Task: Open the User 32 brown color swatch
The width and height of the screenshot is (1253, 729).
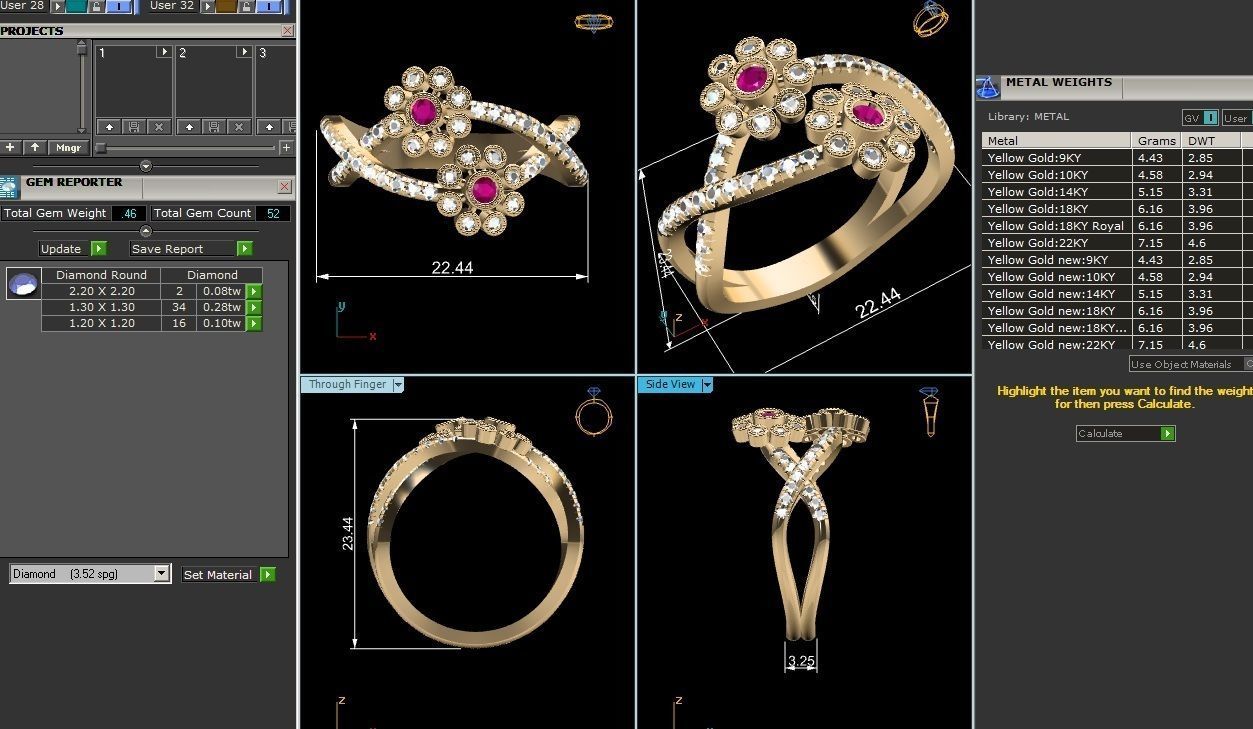Action: coord(226,6)
